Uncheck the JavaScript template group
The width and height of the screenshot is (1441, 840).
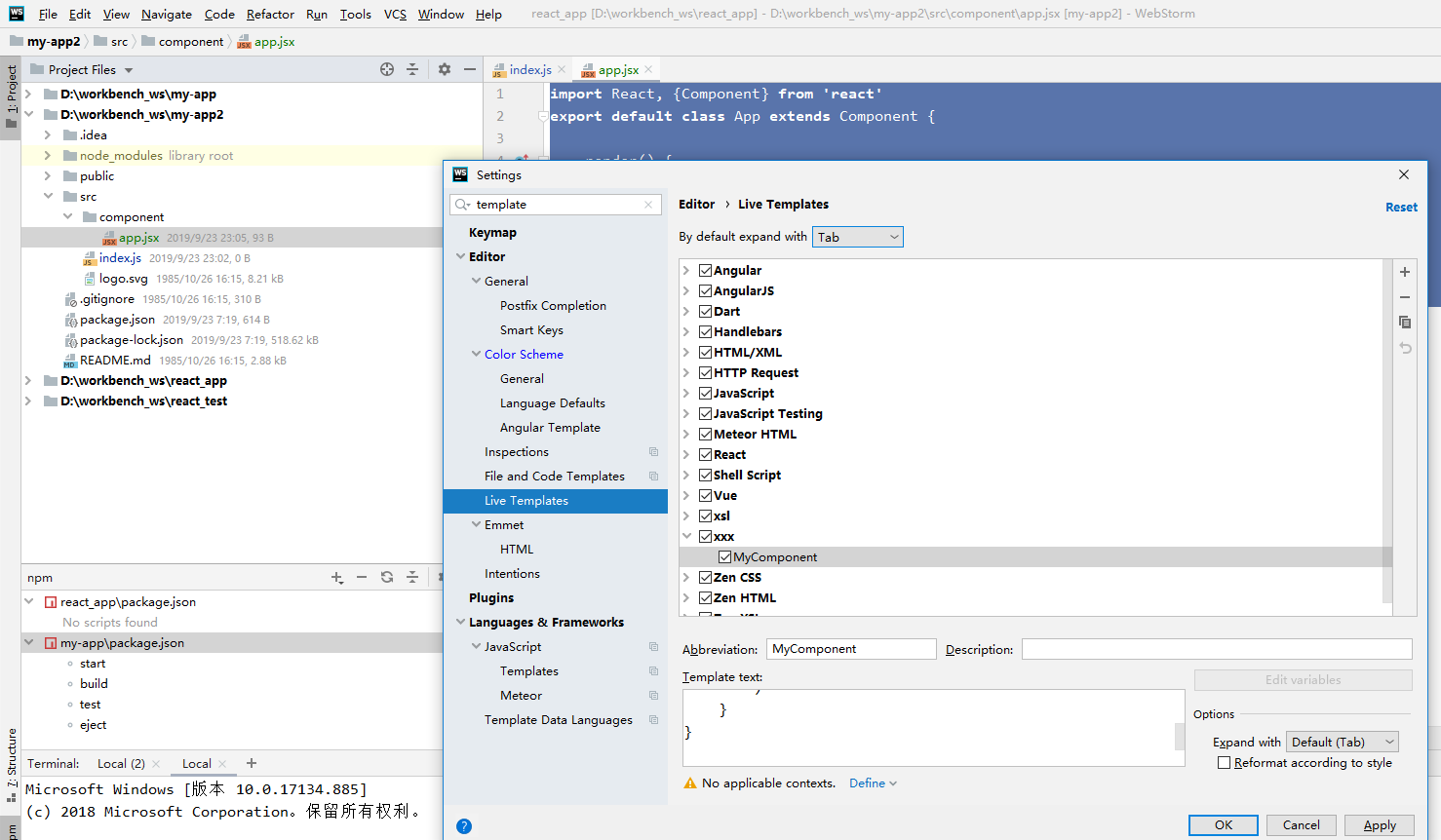click(x=705, y=394)
